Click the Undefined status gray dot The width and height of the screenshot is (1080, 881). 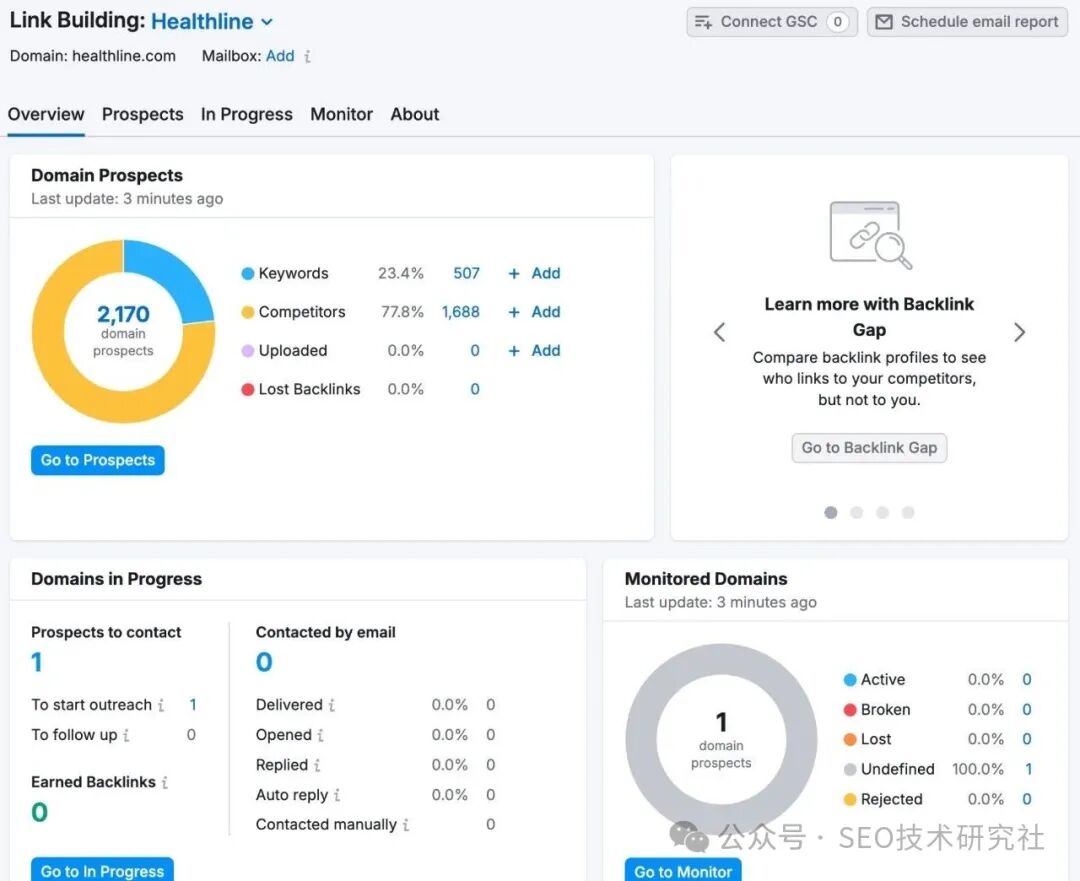click(850, 769)
